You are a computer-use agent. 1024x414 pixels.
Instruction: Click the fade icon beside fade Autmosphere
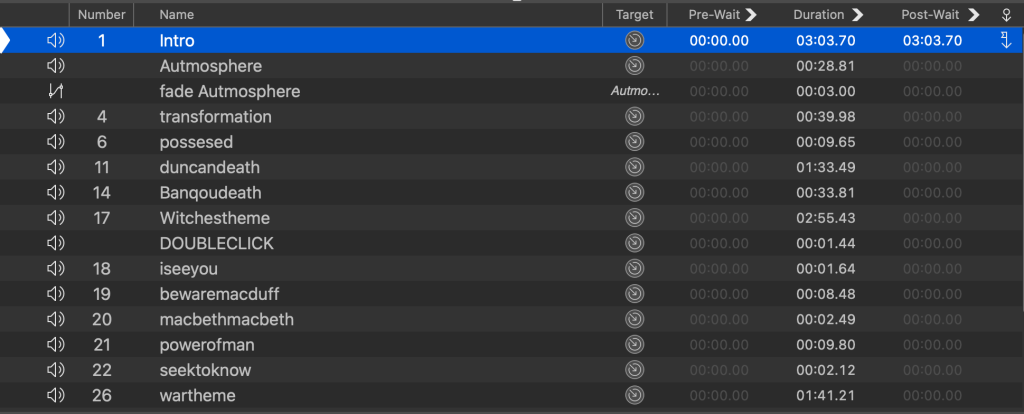pos(56,92)
